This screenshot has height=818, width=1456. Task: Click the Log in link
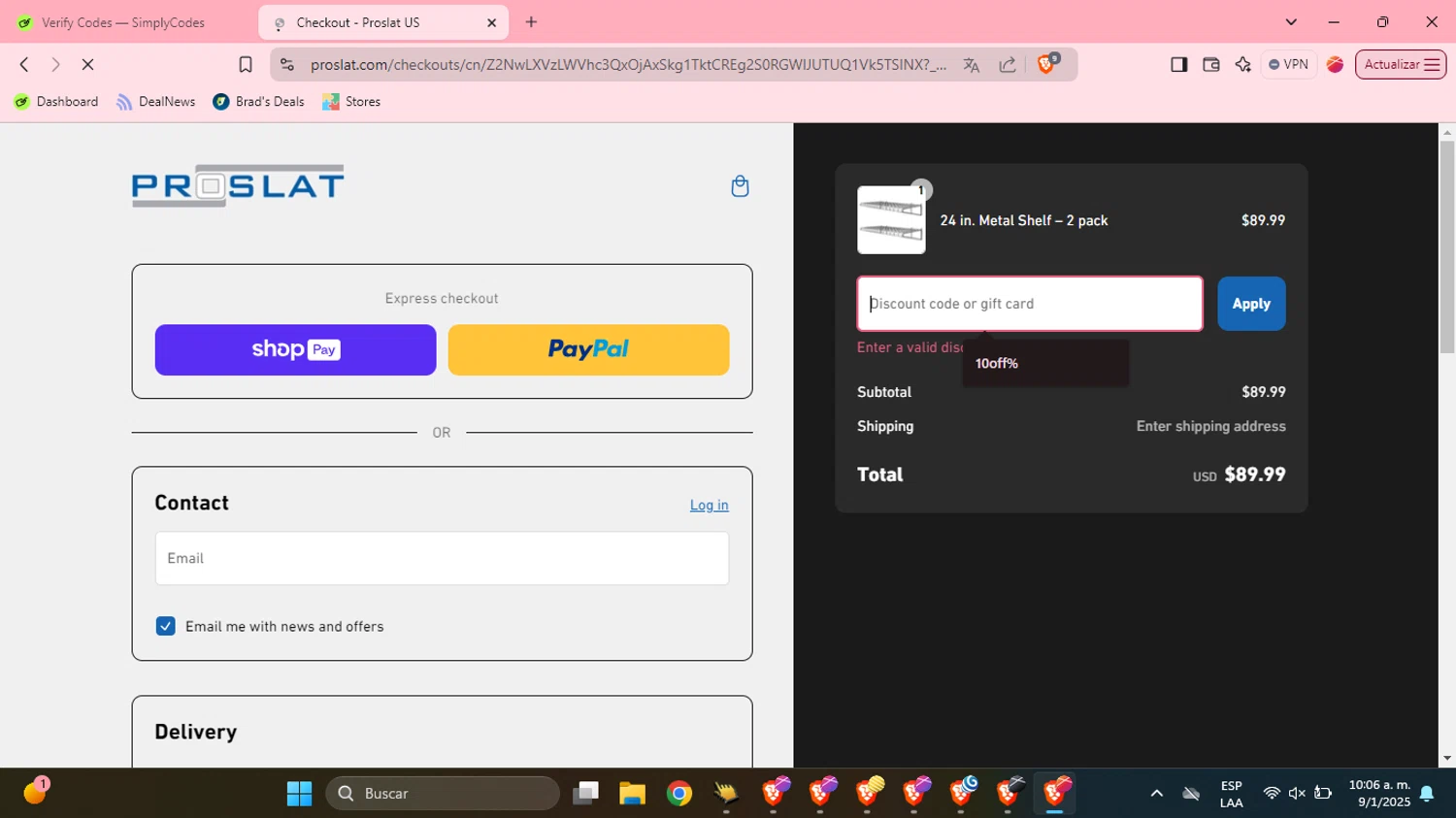click(709, 506)
